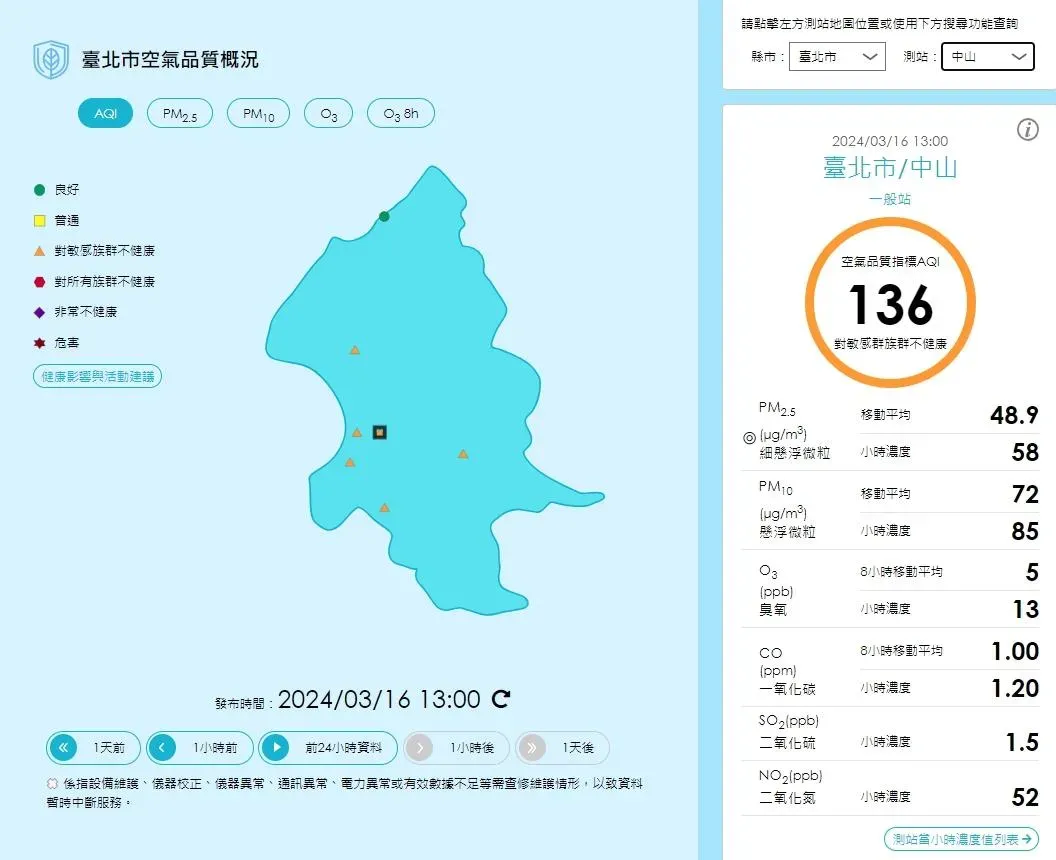Play the 前24小時資料 animation
The image size is (1056, 860).
(x=275, y=748)
